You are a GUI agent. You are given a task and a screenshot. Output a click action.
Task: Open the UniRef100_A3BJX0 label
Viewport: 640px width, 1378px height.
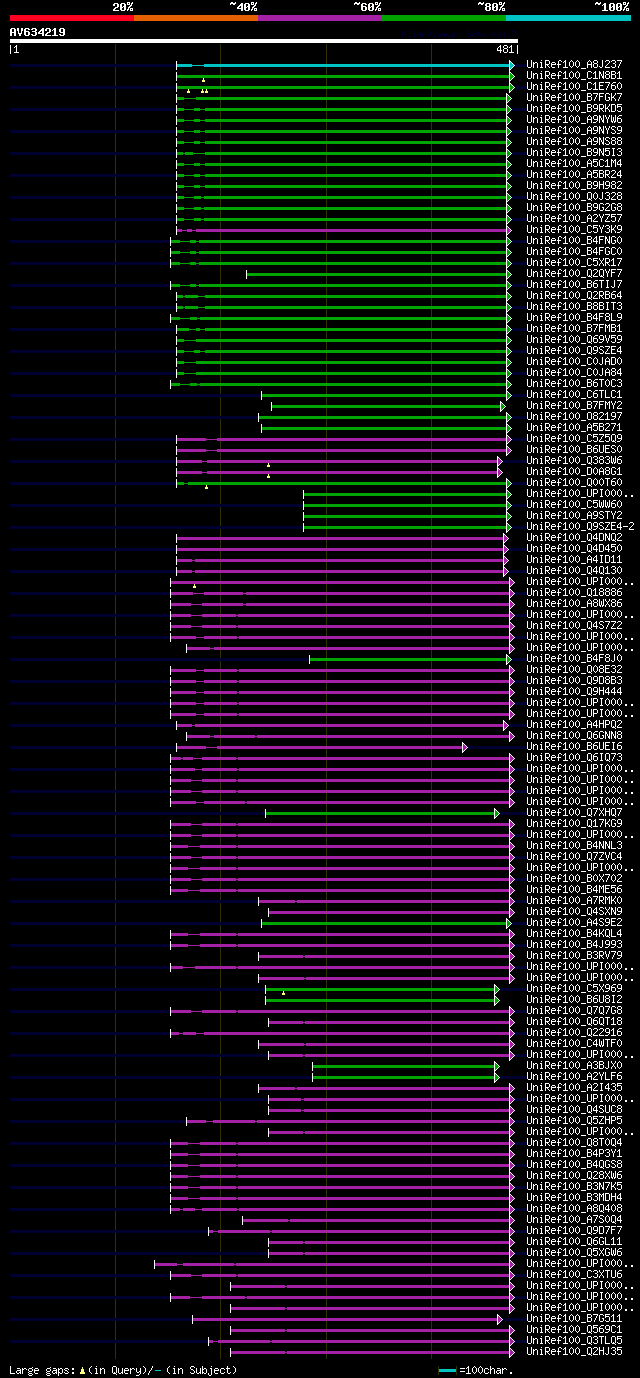point(574,1065)
